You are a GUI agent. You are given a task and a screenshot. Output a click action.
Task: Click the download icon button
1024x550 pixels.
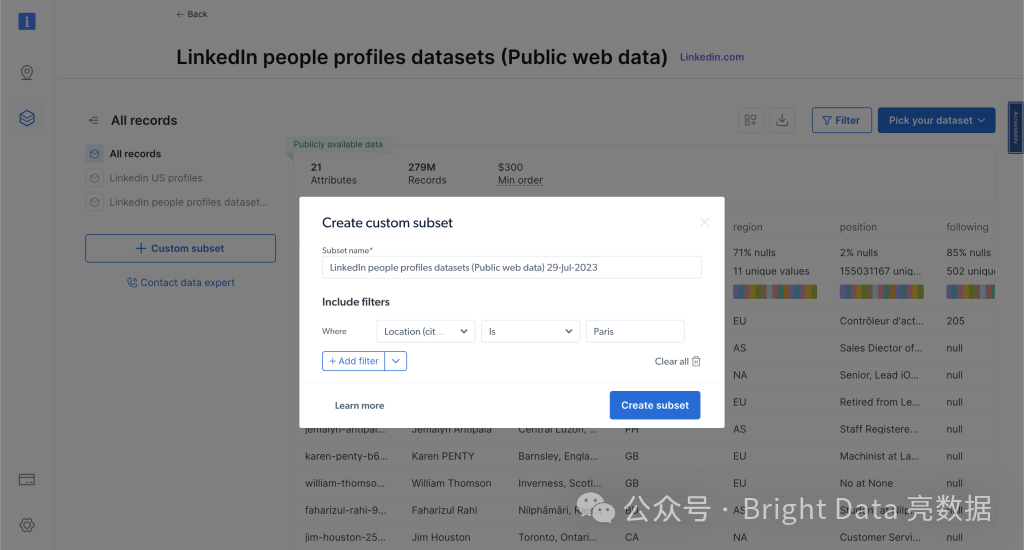click(783, 120)
